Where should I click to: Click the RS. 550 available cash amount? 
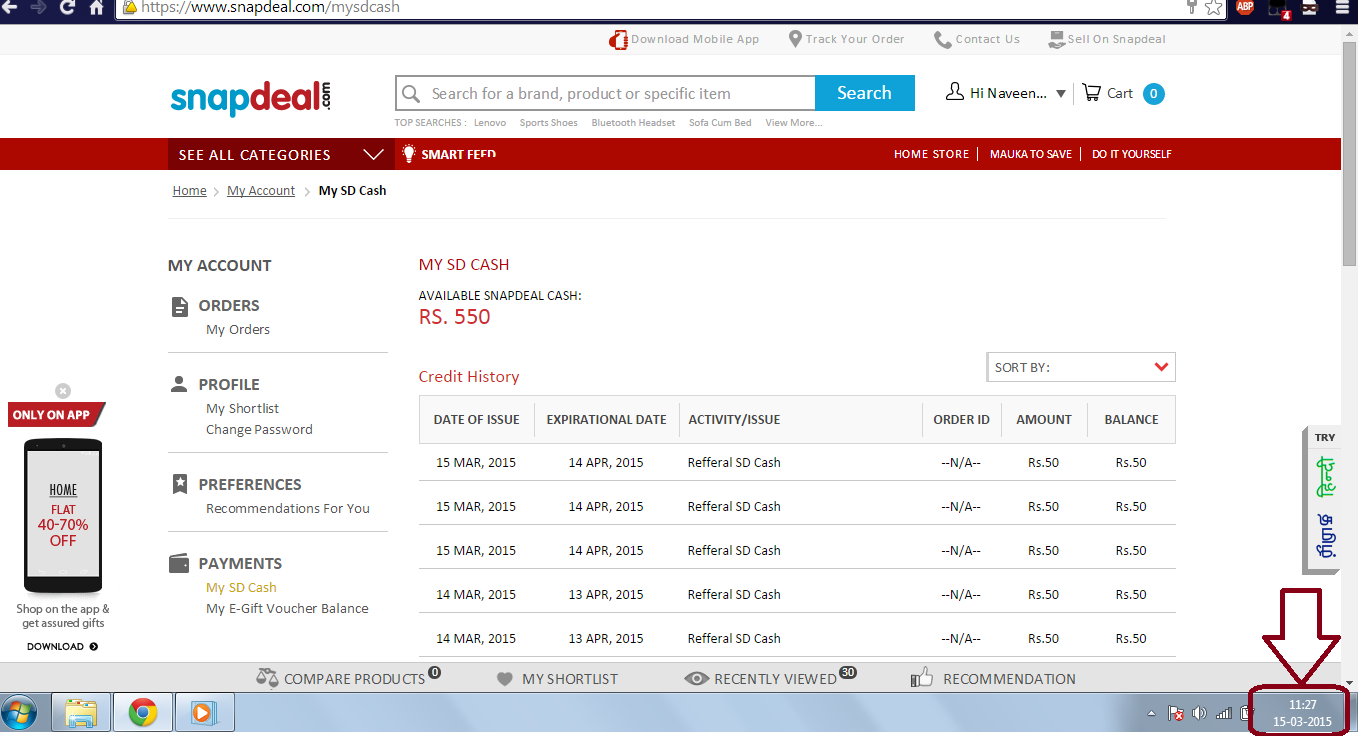pyautogui.click(x=454, y=317)
